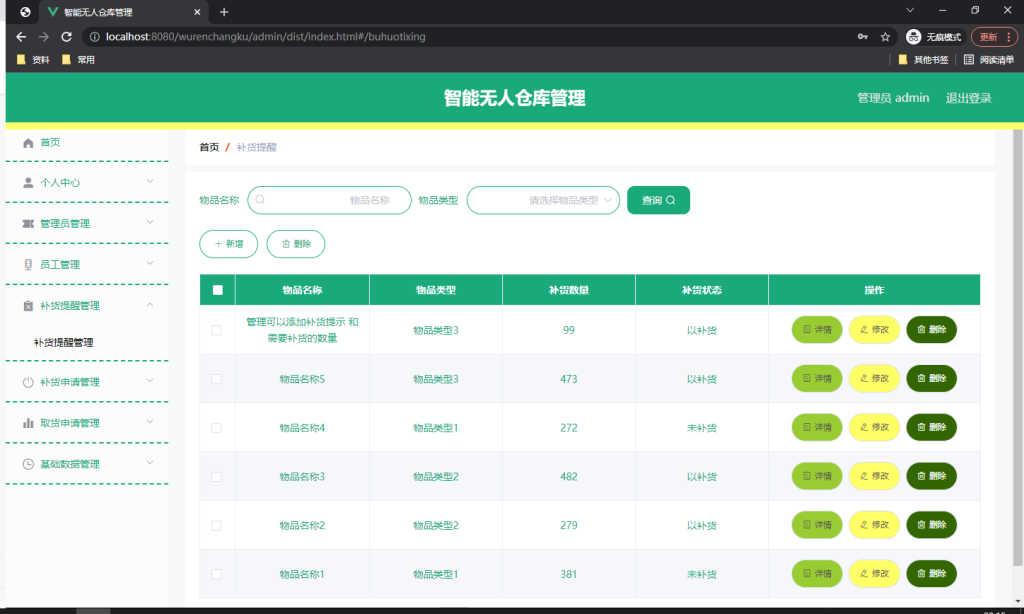Open the 资料 bookmark folder
This screenshot has width=1024, height=614.
[33, 59]
